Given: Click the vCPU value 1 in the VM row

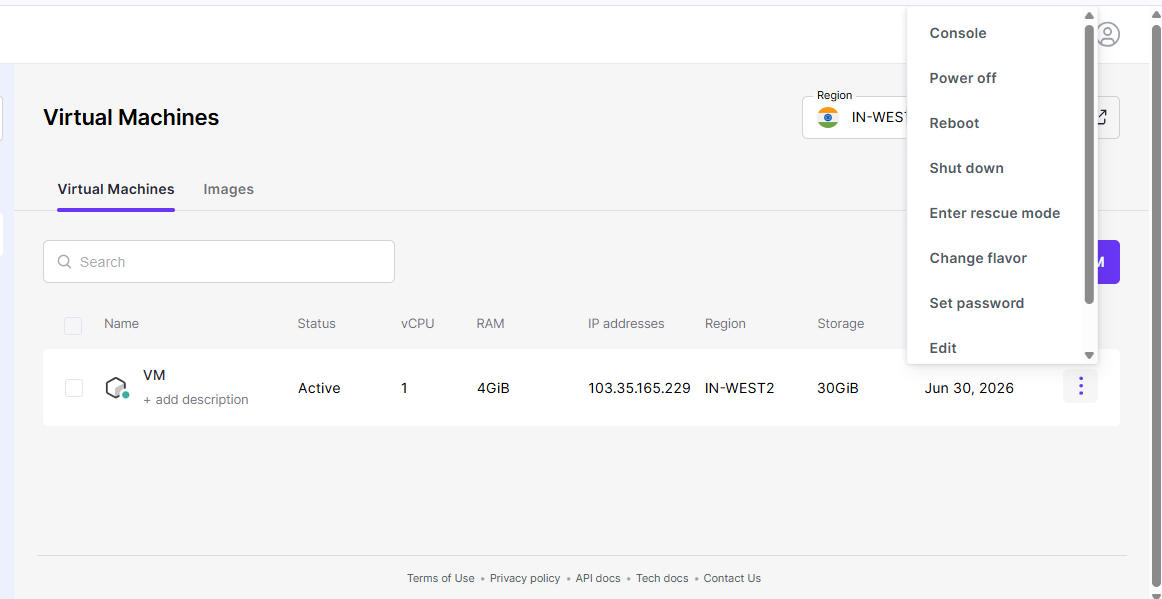Looking at the screenshot, I should 405,388.
